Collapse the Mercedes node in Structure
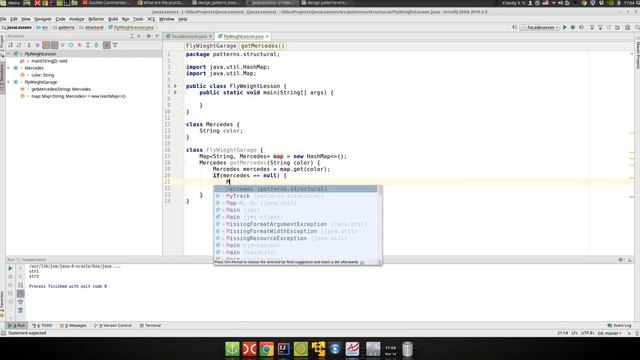This screenshot has height=360, width=640. click(x=9, y=68)
